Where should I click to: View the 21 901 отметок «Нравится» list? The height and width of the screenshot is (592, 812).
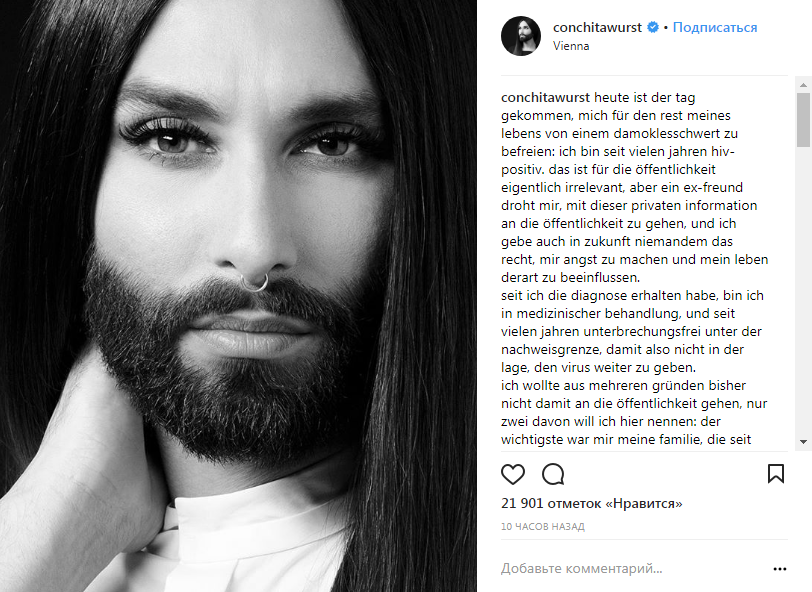pos(591,503)
